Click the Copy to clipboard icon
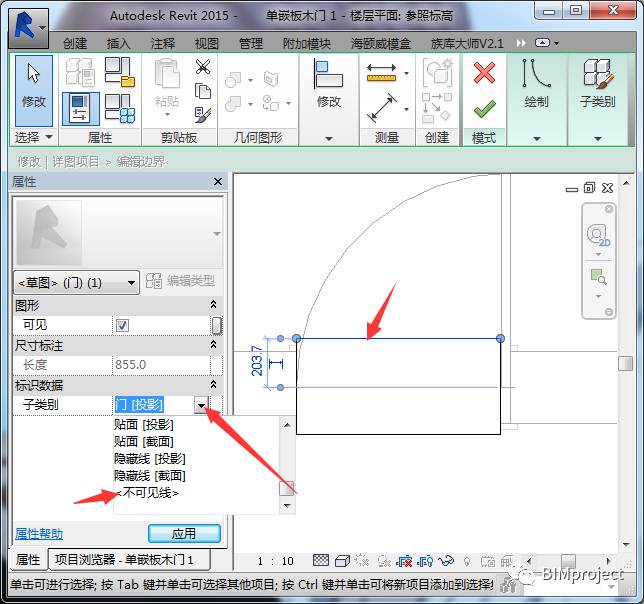Viewport: 644px width, 604px height. (x=202, y=91)
